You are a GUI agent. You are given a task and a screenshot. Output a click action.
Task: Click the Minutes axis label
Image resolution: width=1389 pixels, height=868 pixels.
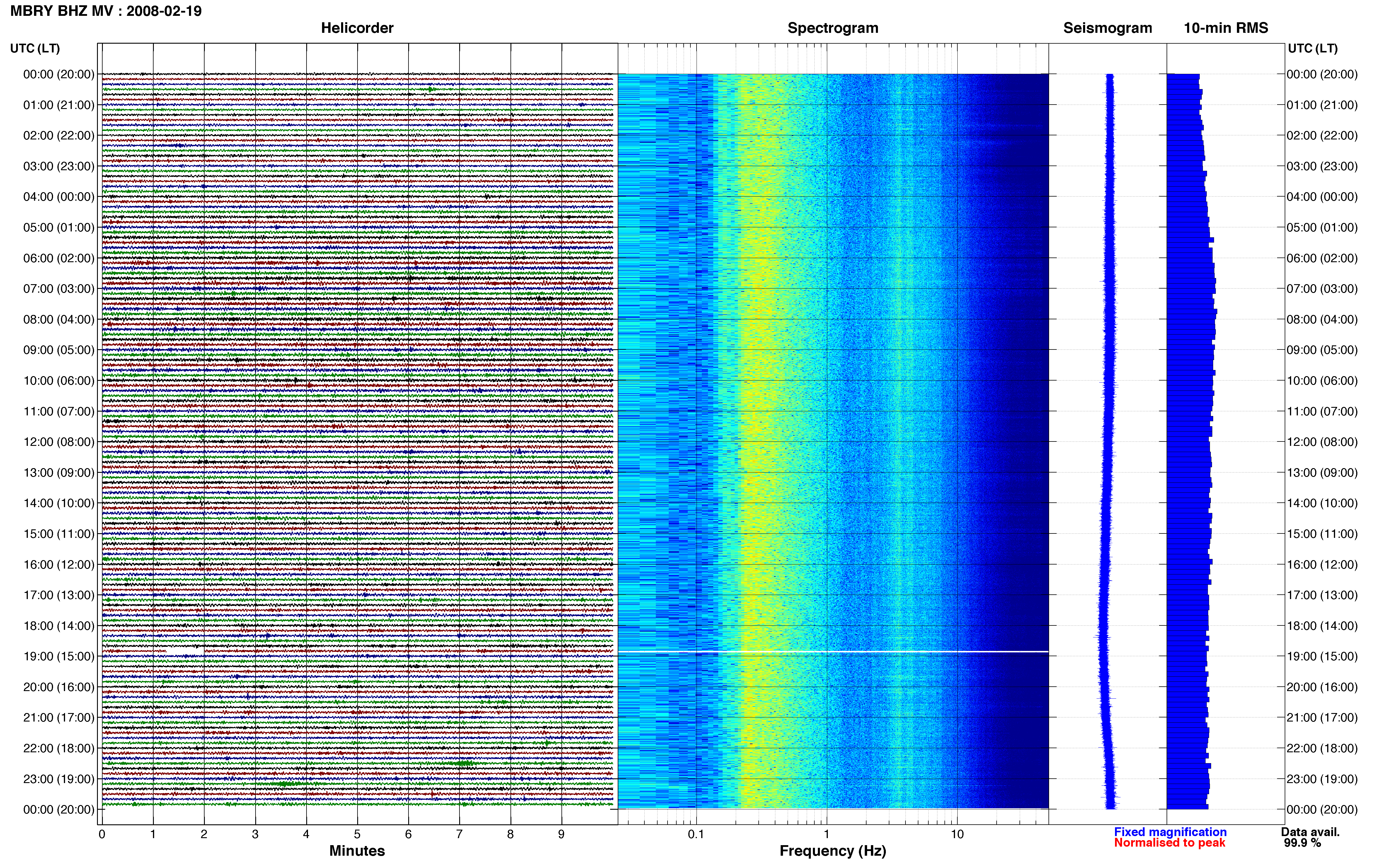pyautogui.click(x=357, y=851)
